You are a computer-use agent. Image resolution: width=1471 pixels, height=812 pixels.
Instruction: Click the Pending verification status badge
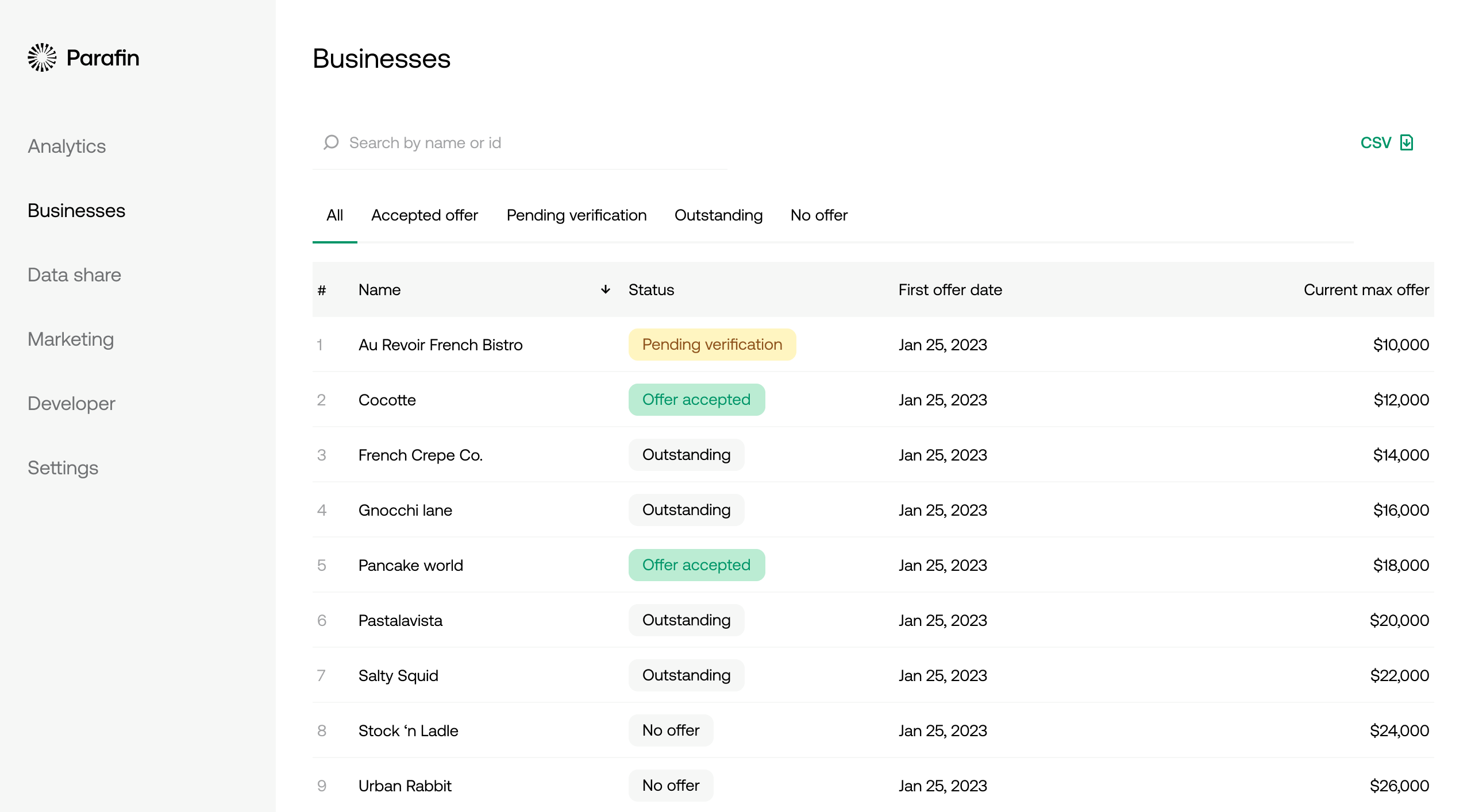[712, 345]
